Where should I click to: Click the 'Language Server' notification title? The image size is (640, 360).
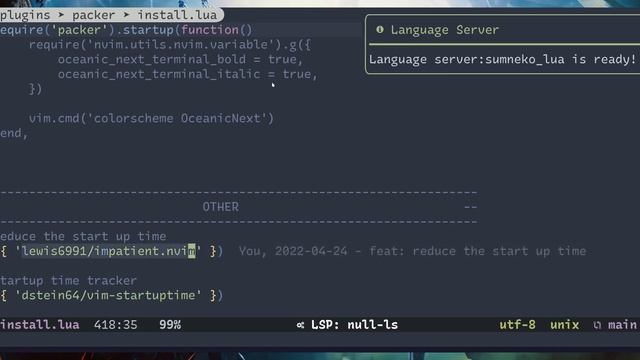pos(444,30)
